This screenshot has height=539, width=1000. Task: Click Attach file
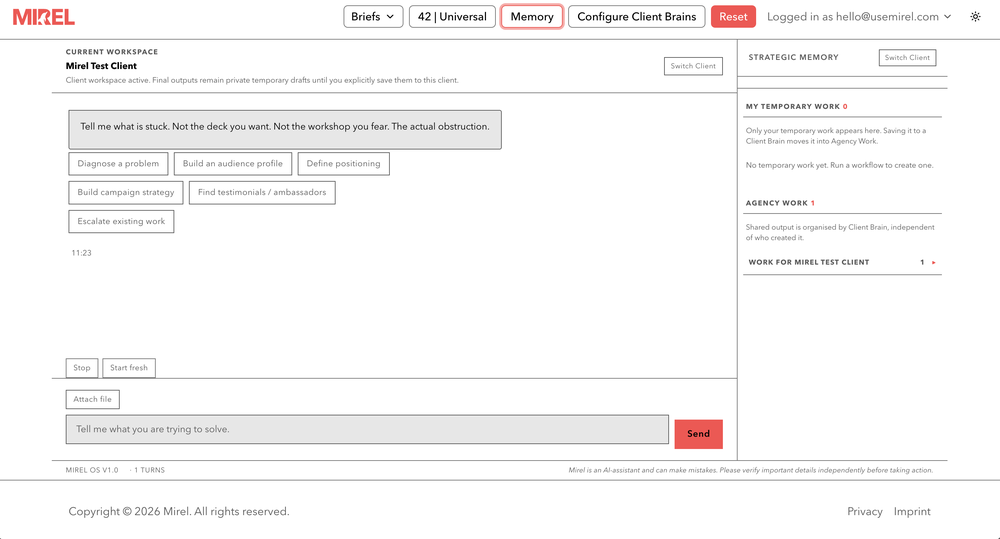(92, 399)
